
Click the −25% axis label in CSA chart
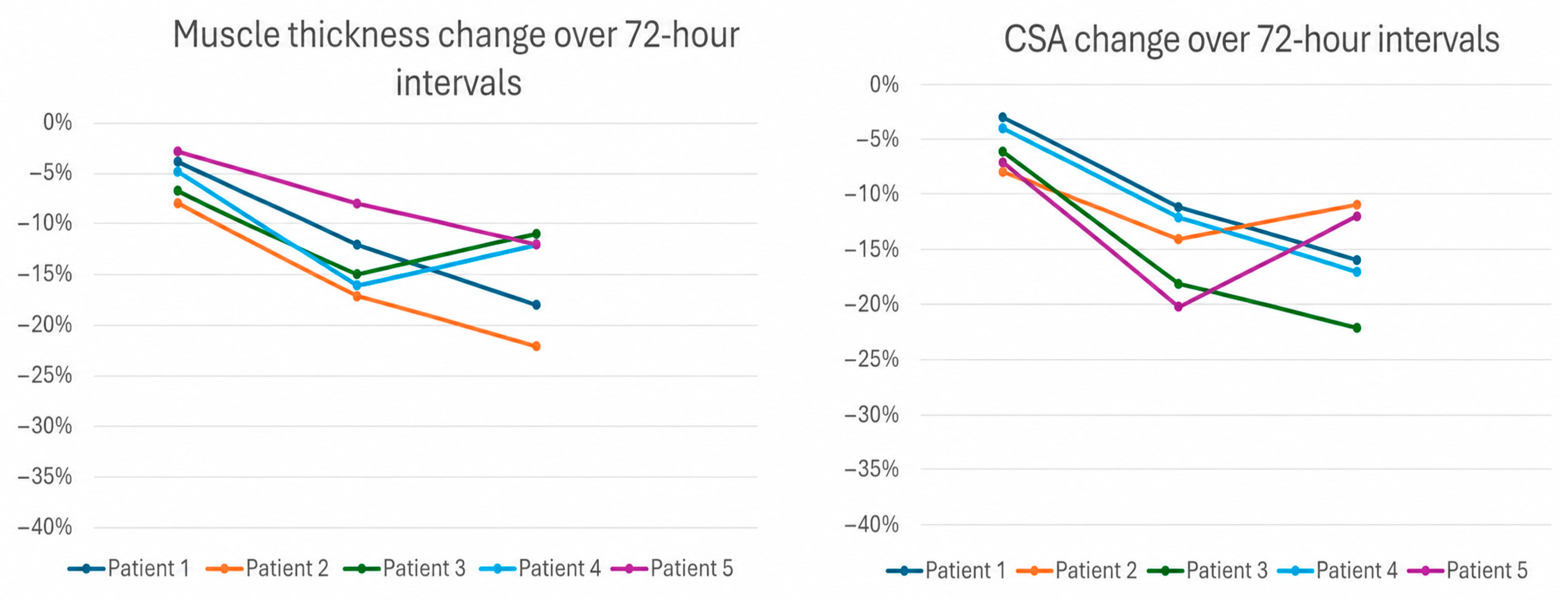872,359
